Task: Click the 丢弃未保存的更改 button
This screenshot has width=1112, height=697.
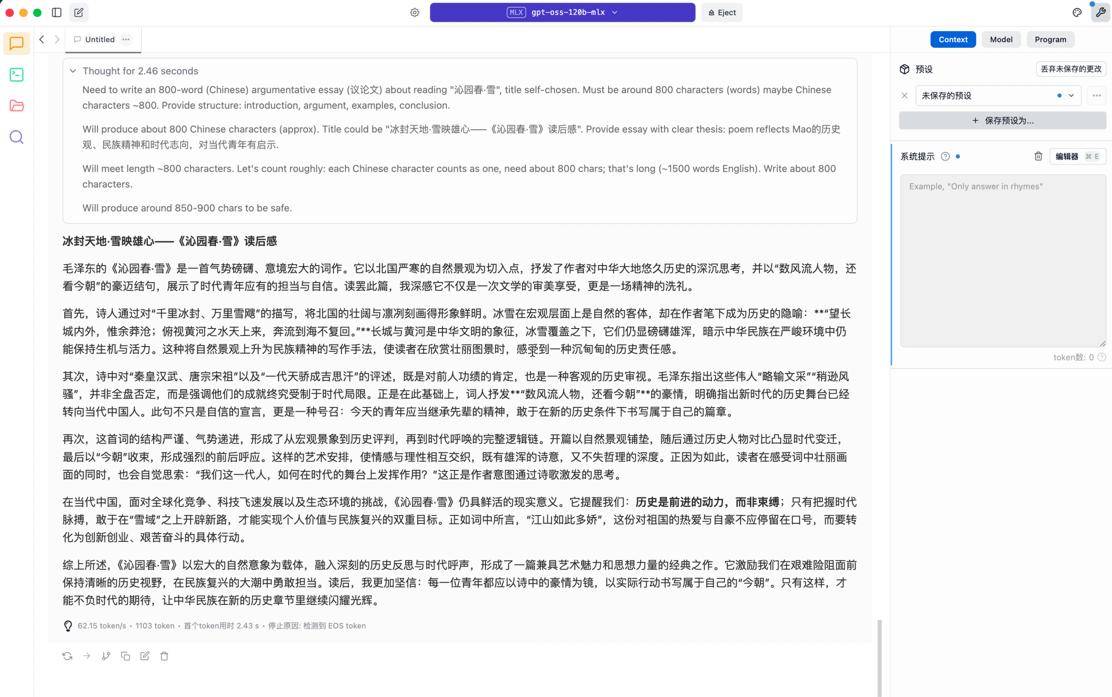Action: (1070, 69)
